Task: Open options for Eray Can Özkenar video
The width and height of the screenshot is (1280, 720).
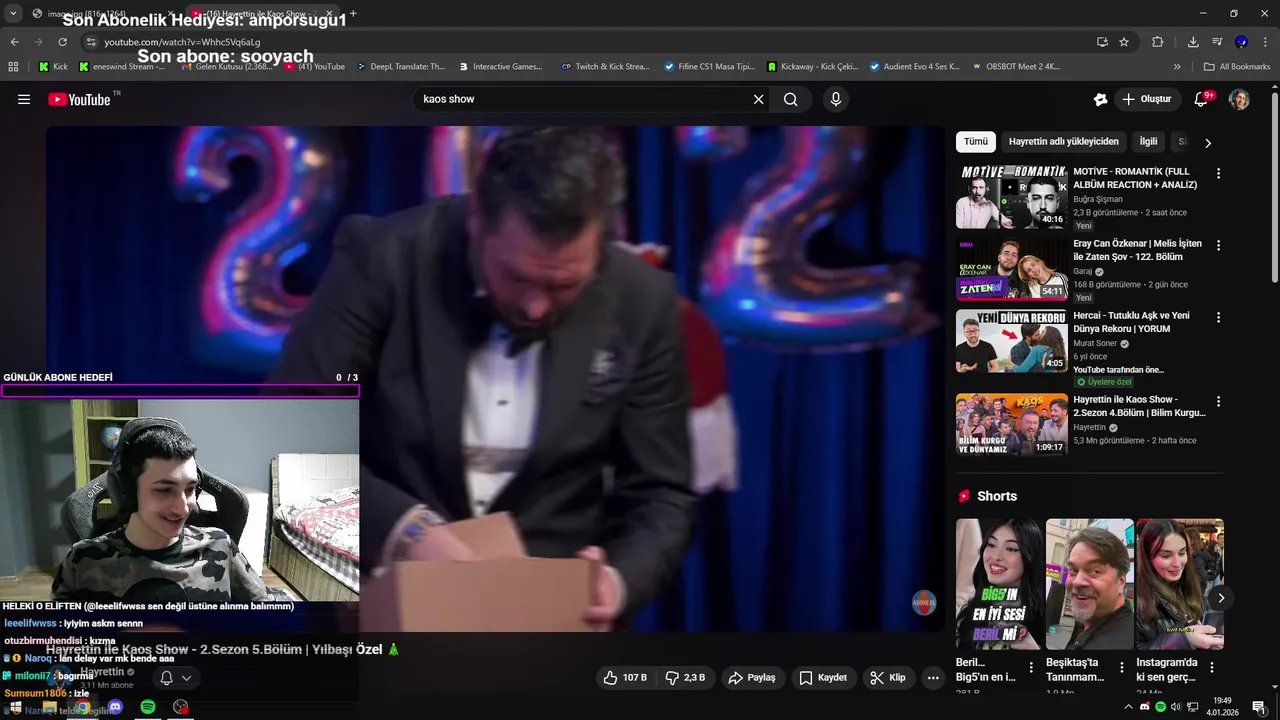Action: tap(1218, 245)
